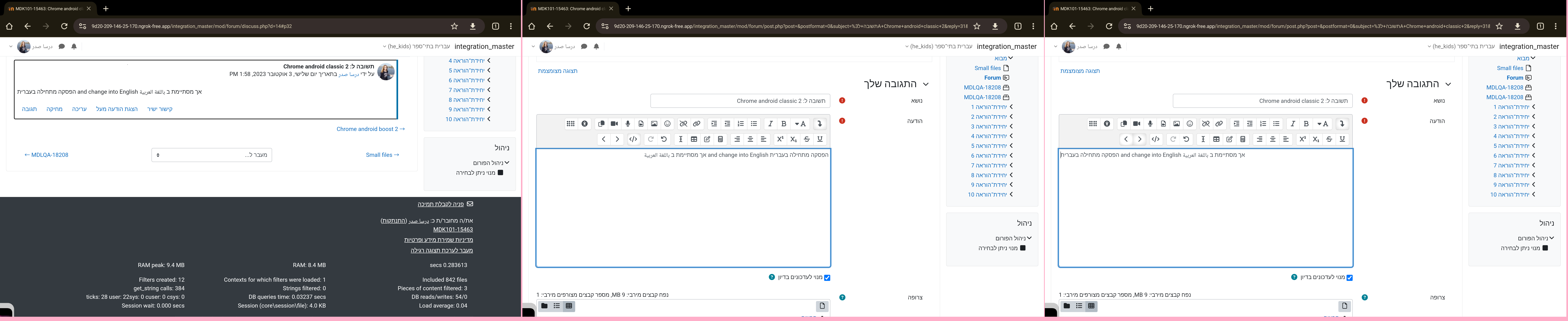
Task: Center-align text in right window's editor
Action: 1273,139
